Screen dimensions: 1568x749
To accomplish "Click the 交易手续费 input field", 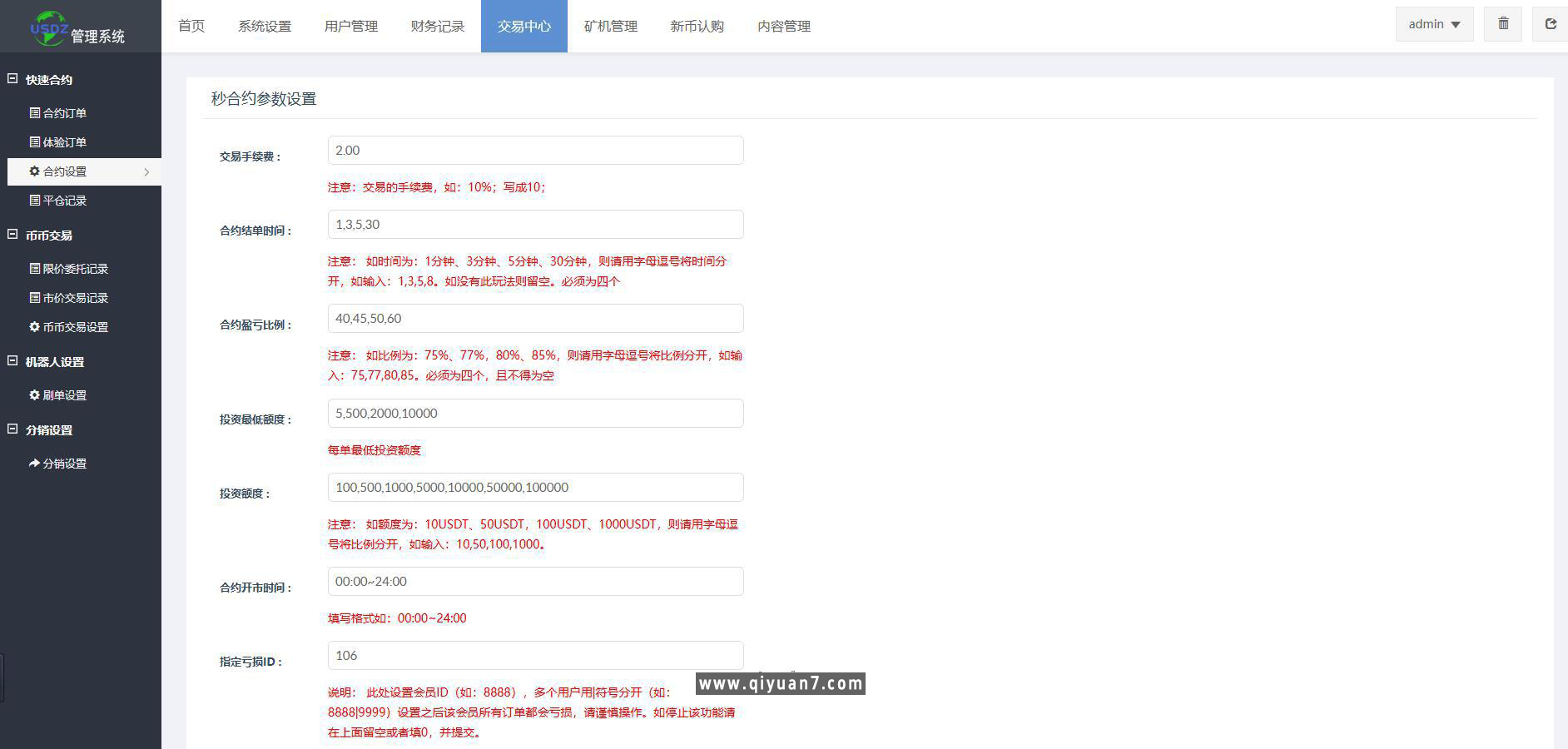I will pyautogui.click(x=535, y=151).
